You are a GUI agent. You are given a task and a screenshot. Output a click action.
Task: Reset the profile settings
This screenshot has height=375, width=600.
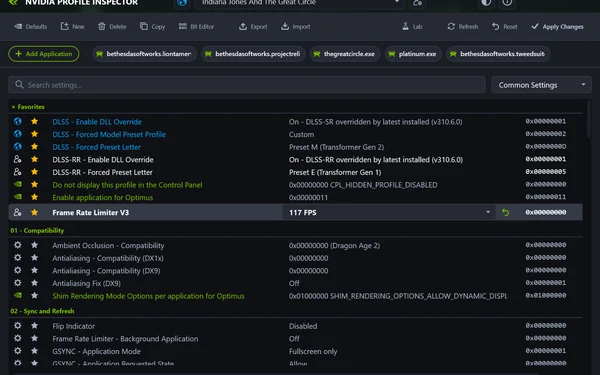(504, 26)
